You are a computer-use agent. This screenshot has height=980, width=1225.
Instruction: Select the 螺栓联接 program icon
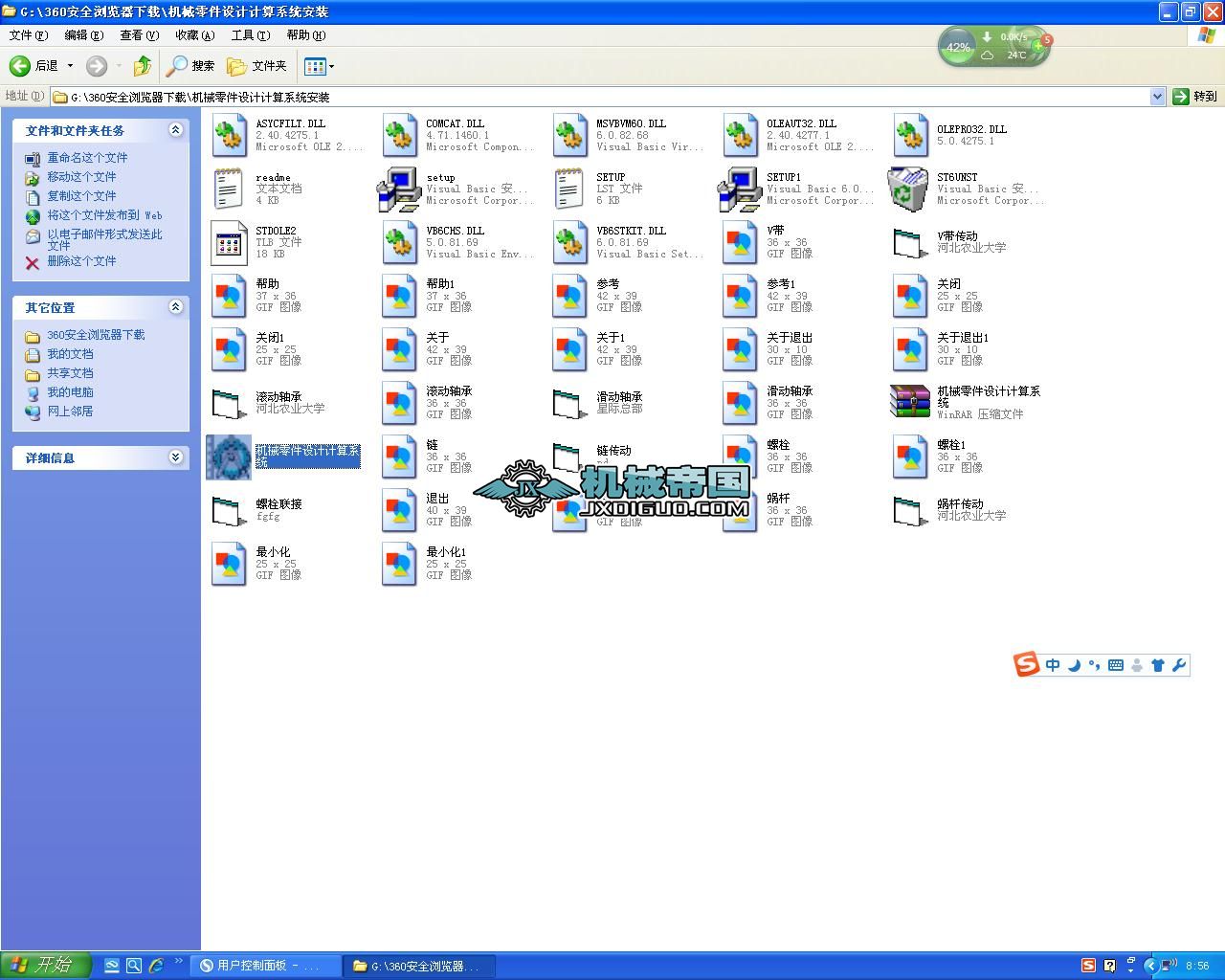pyautogui.click(x=229, y=510)
